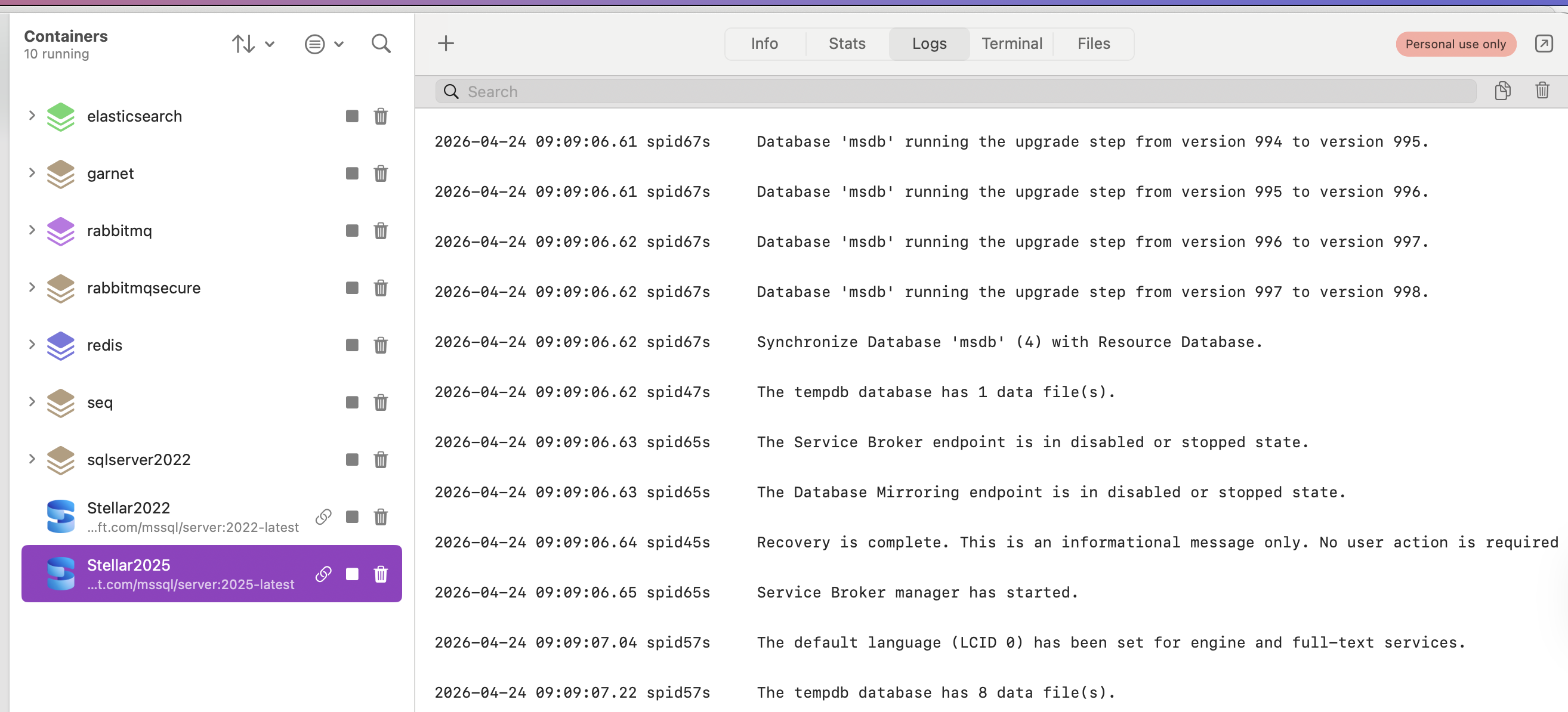Select the Stellar2022 container row
Image resolution: width=1568 pixels, height=712 pixels.
click(x=211, y=516)
